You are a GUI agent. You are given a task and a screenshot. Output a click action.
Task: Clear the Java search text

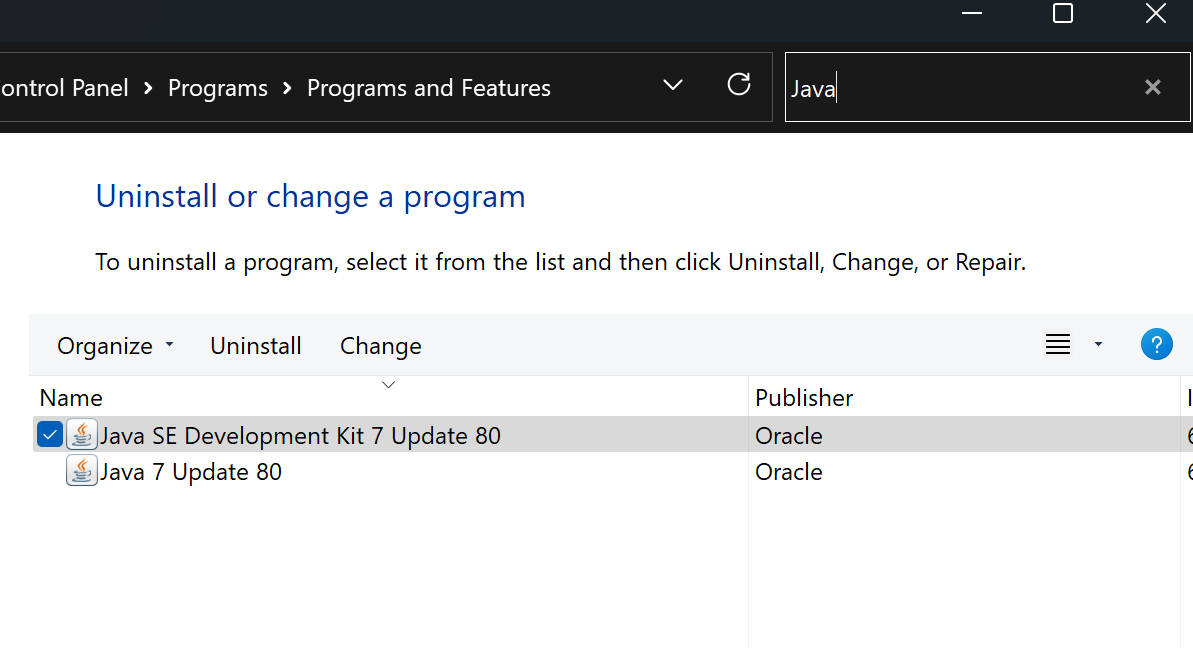tap(1153, 87)
